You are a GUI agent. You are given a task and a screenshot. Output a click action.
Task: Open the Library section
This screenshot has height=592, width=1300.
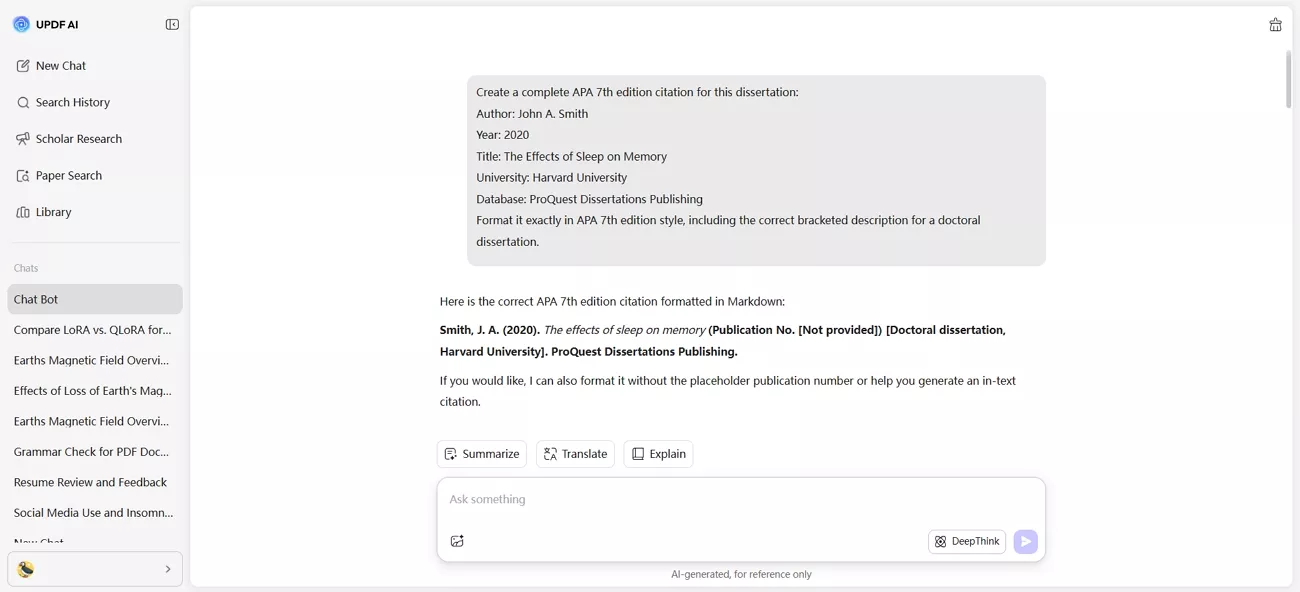[x=55, y=211]
